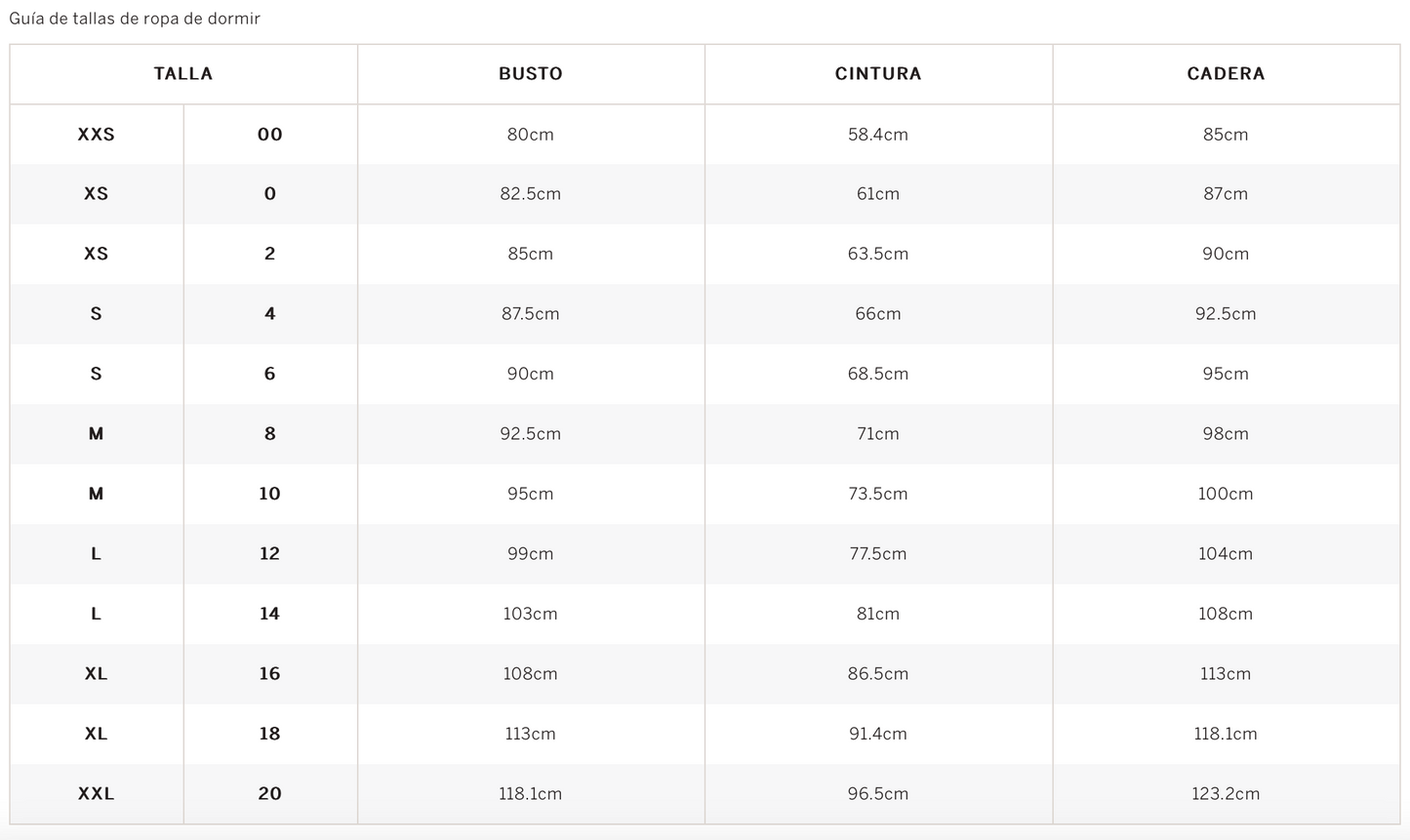Image resolution: width=1410 pixels, height=840 pixels.
Task: Click the 'Guía de tallas de ropa de dormir' title
Action: 135,19
